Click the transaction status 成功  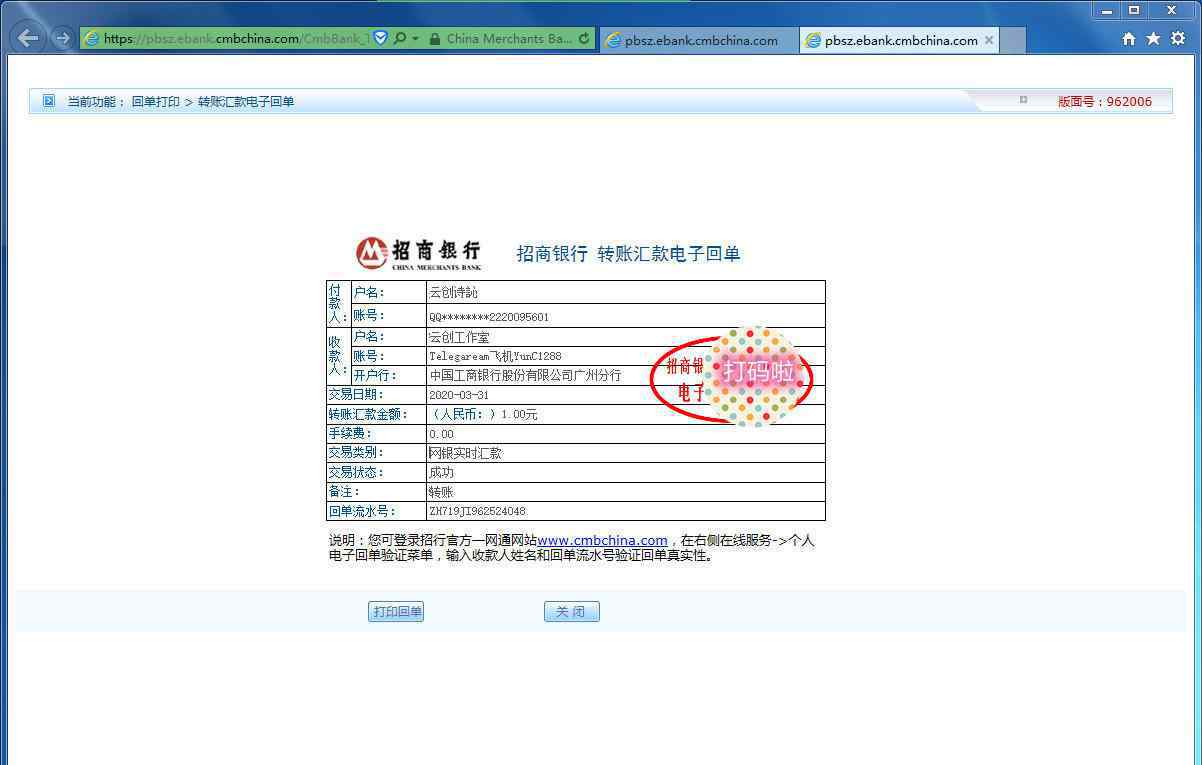[441, 472]
